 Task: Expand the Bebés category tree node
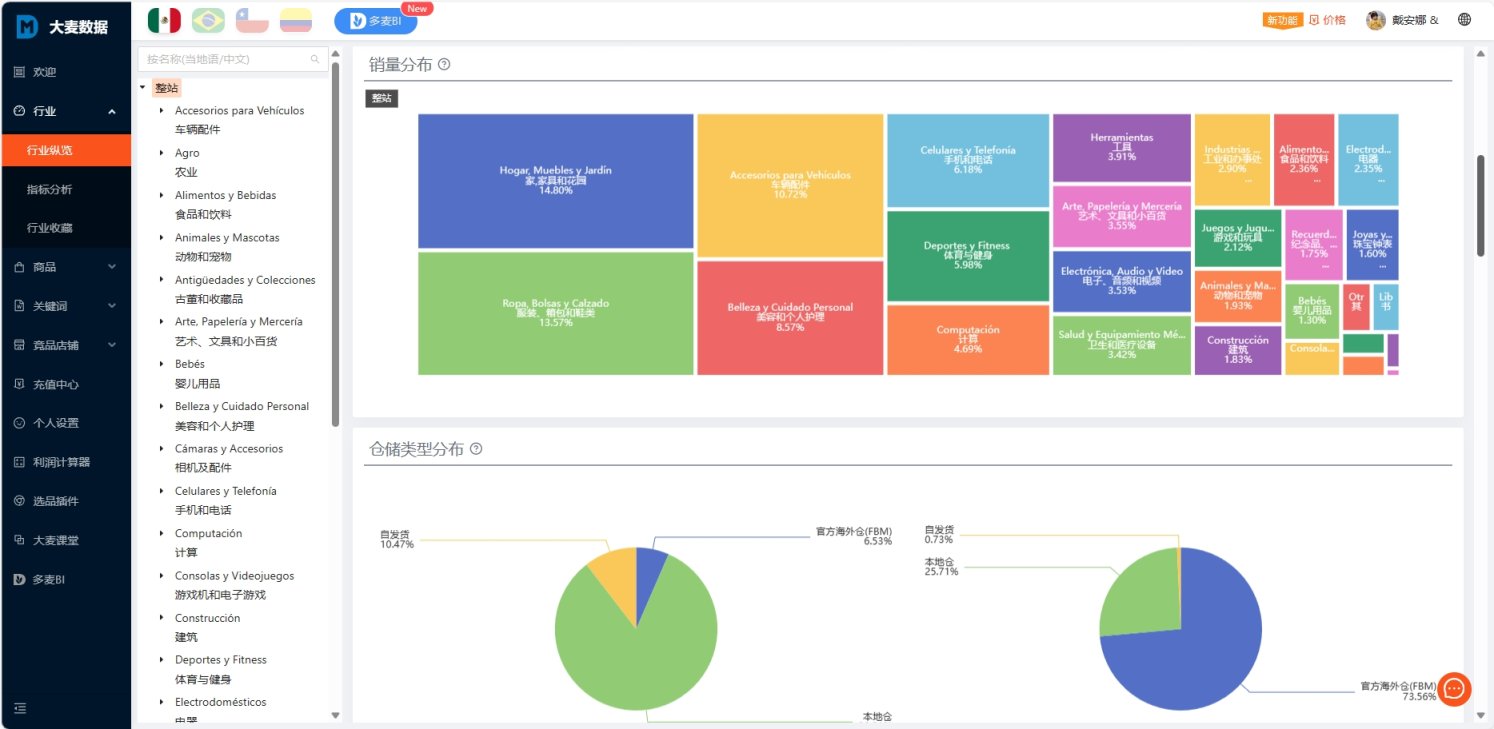162,364
